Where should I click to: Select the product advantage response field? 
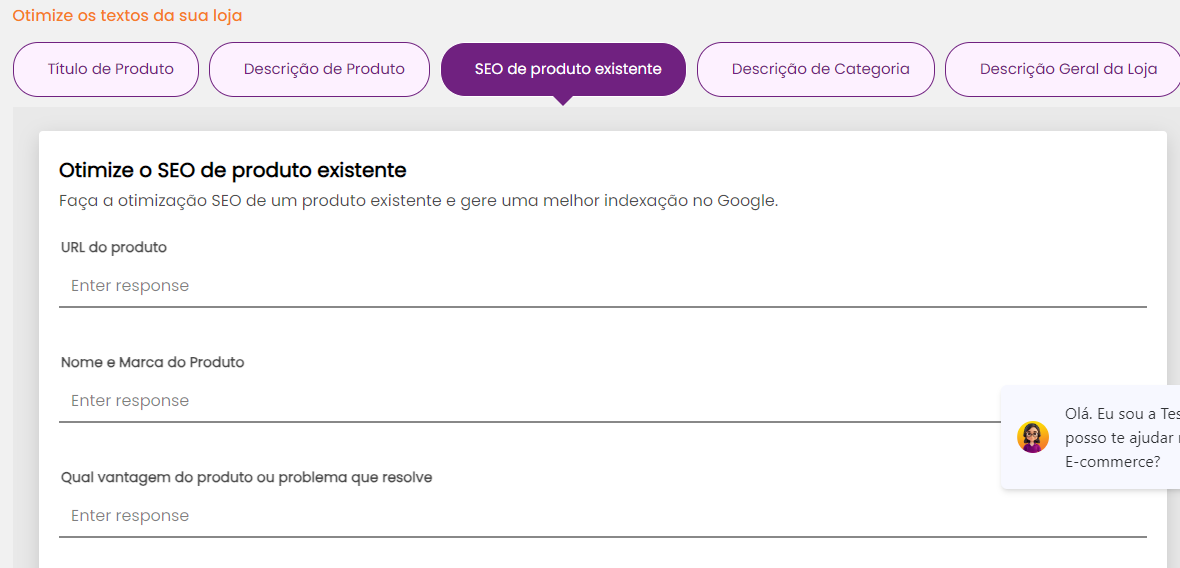point(603,516)
